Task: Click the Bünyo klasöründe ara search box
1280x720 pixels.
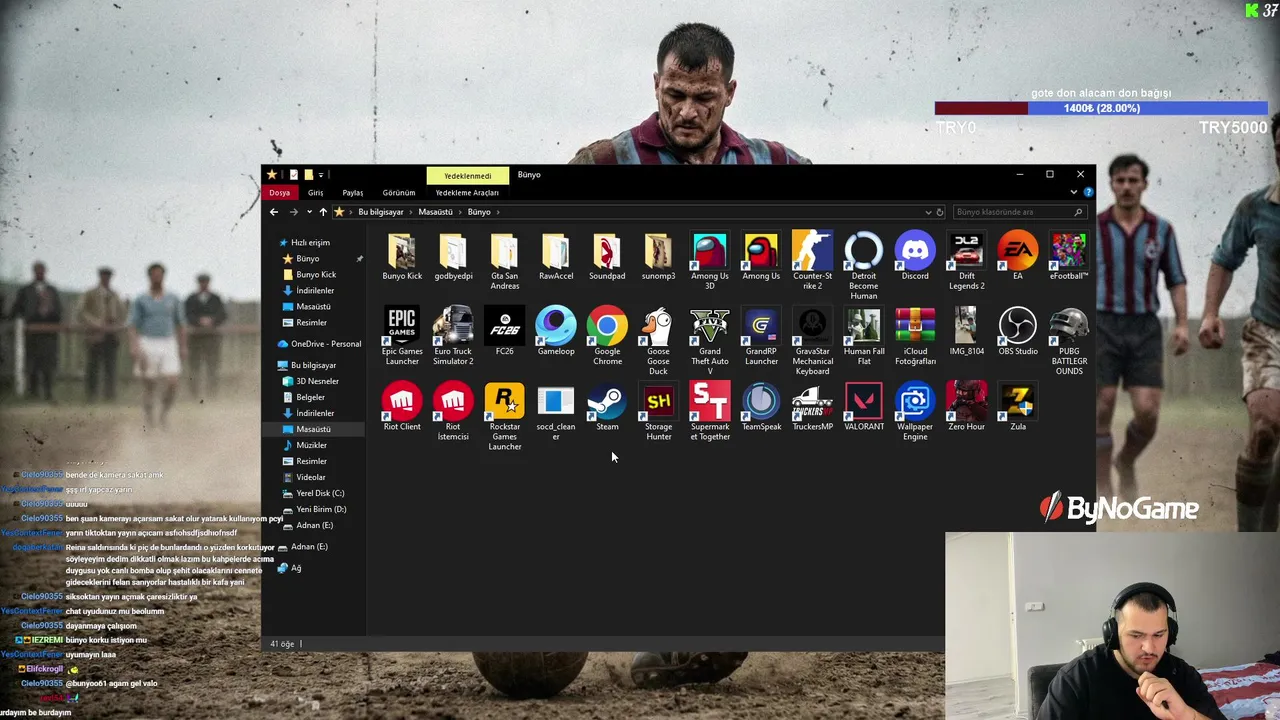Action: click(x=1018, y=212)
